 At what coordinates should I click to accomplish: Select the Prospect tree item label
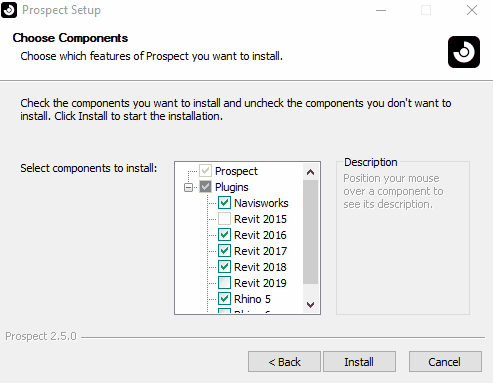point(236,171)
